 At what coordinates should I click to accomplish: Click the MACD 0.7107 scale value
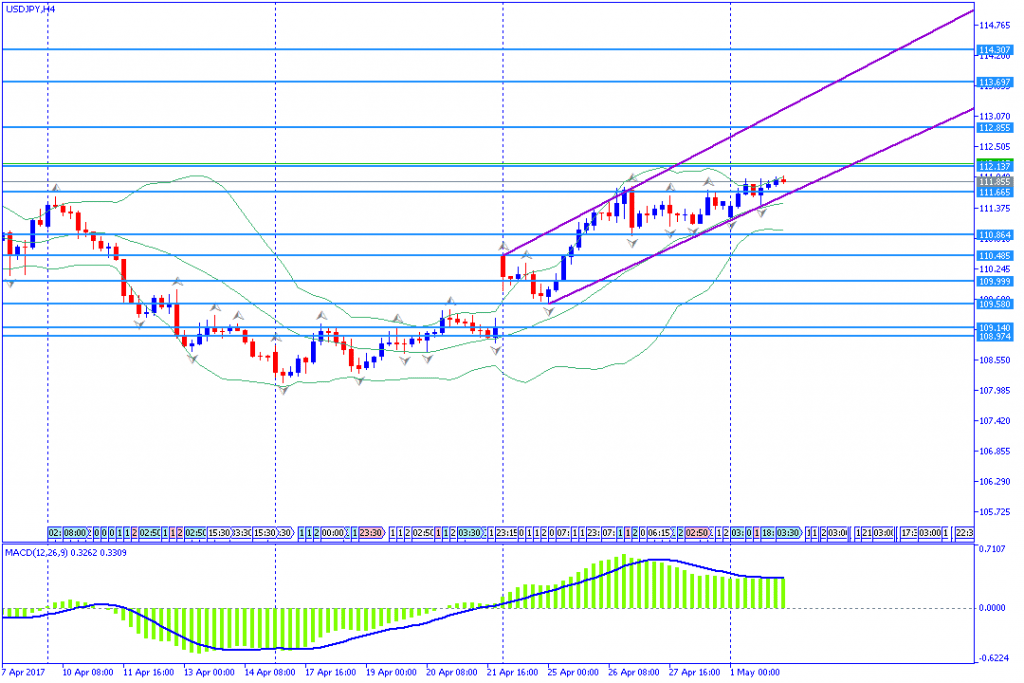point(994,548)
